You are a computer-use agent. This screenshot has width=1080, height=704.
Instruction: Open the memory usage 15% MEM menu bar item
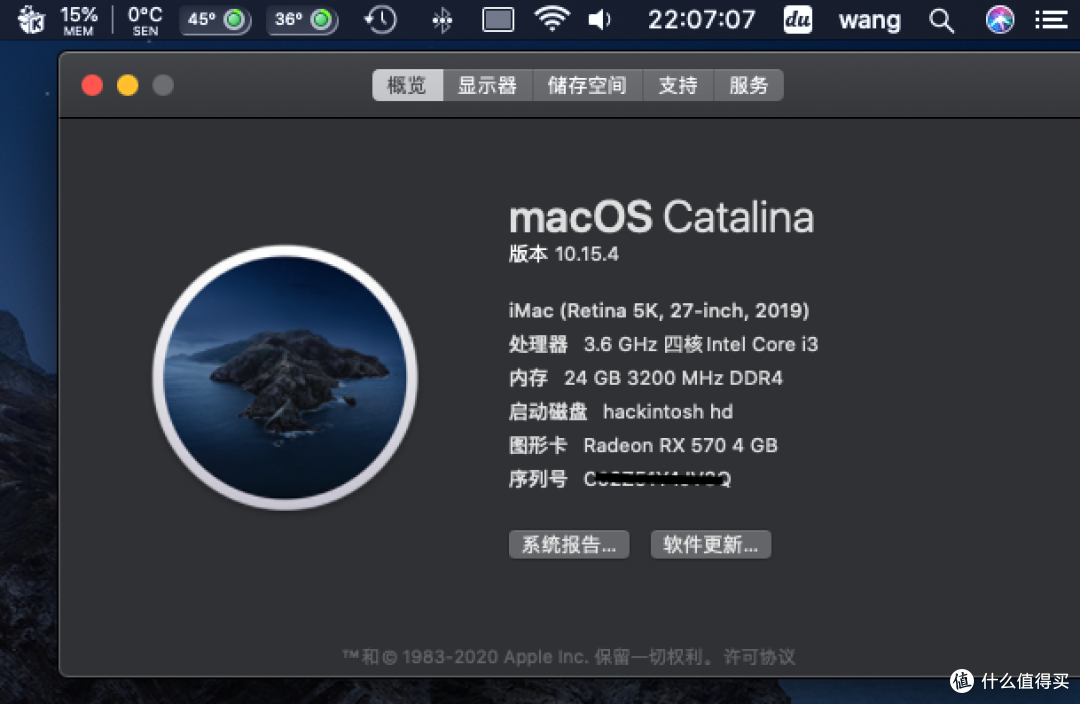tap(79, 20)
